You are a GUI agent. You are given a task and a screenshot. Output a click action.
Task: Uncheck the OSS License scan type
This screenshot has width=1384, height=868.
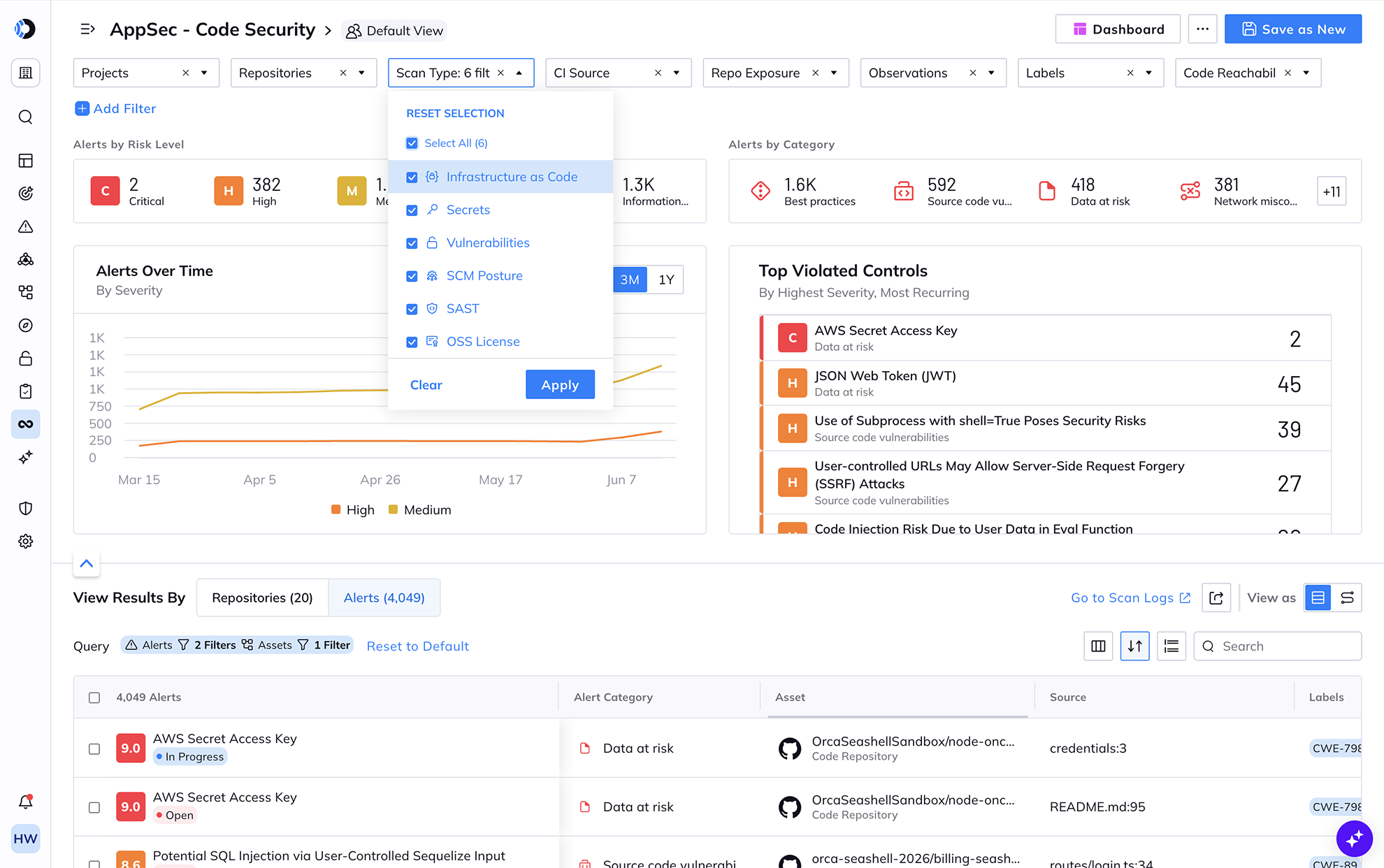click(x=412, y=342)
